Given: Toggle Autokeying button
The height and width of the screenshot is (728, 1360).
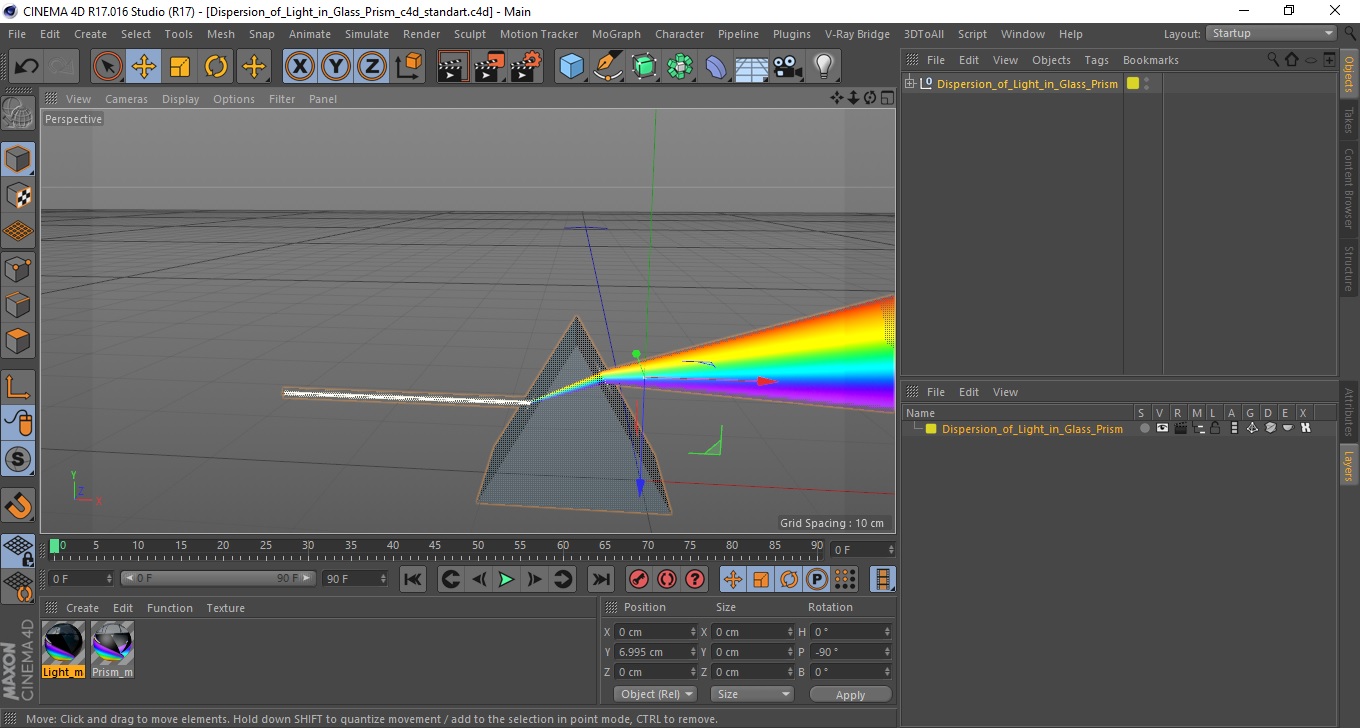Looking at the screenshot, I should 667,579.
